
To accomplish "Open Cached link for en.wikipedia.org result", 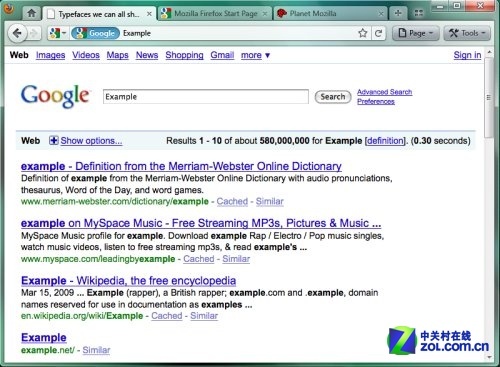I will click(167, 316).
